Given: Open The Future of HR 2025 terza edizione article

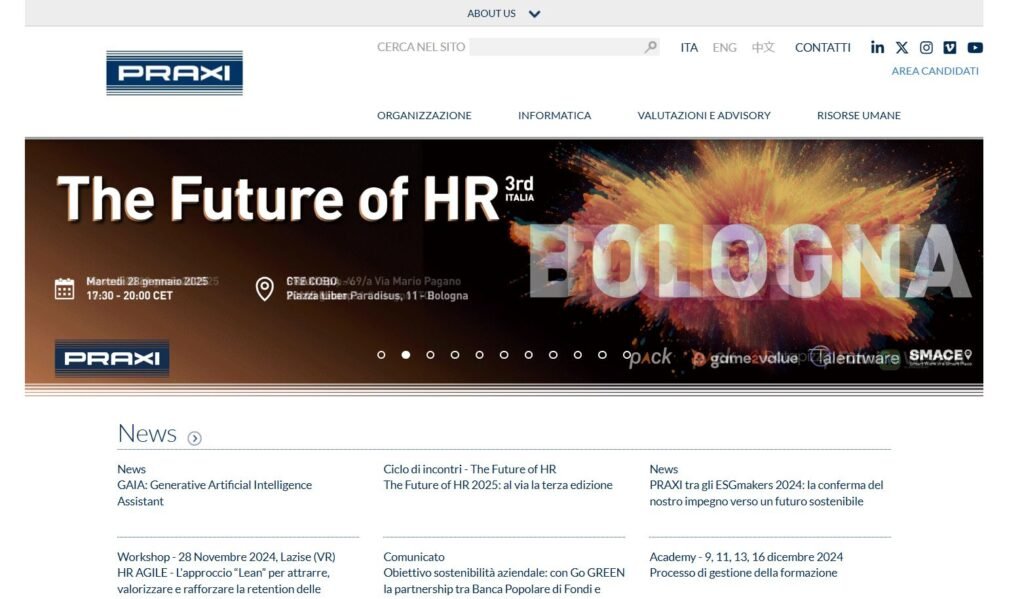Looking at the screenshot, I should point(498,485).
